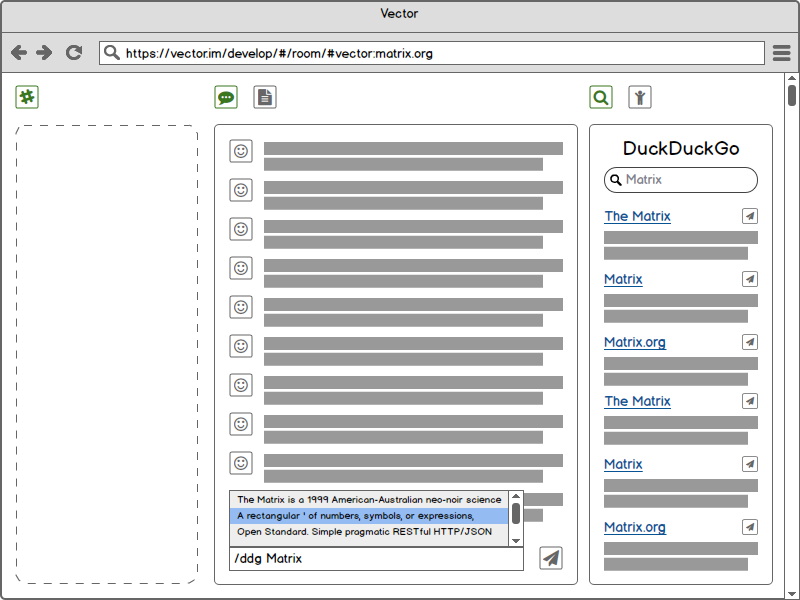Select 'The Matrix is a 1999' suggestion

[369, 500]
